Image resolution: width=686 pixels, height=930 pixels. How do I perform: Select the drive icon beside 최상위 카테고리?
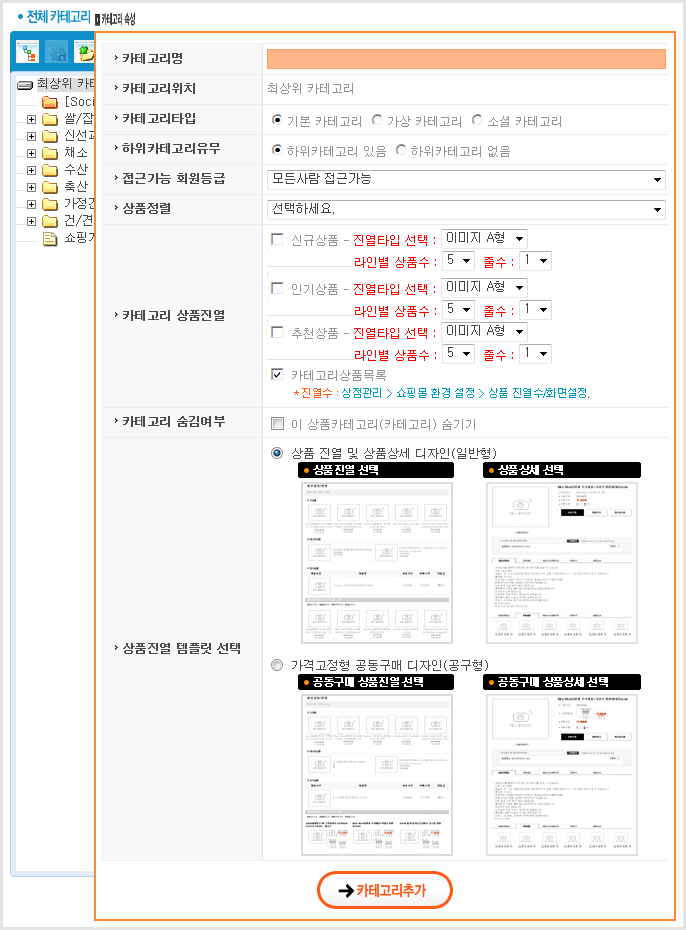tap(25, 85)
